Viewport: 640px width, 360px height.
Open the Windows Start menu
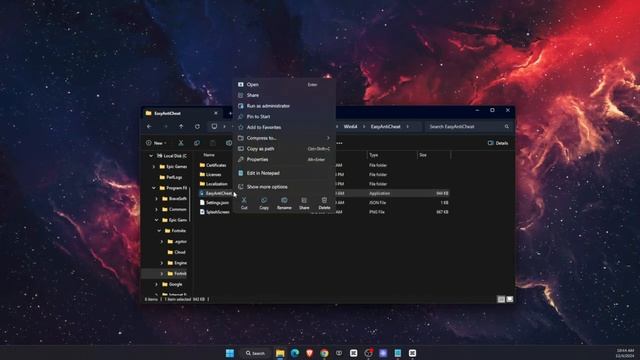(230, 353)
